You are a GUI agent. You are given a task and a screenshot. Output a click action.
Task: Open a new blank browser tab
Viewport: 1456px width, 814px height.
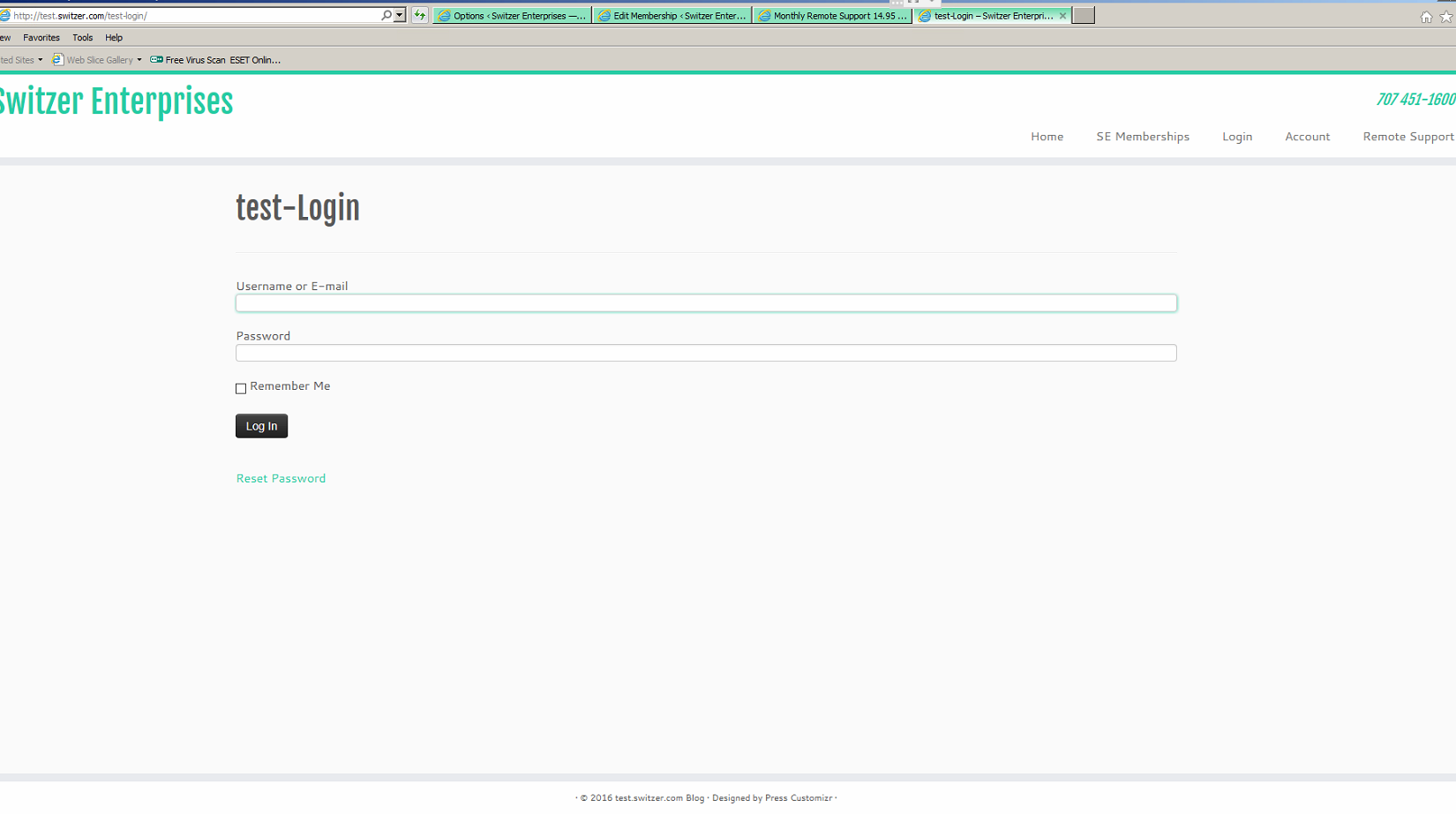(x=1084, y=16)
